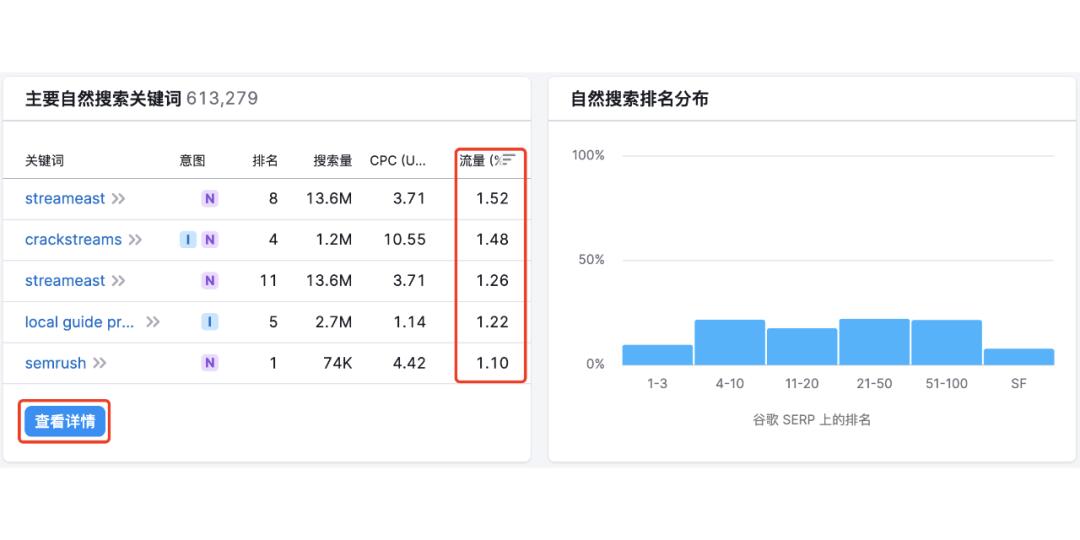1080x540 pixels.
Task: Click the 21-50 ranking bar in chart
Action: tap(874, 342)
